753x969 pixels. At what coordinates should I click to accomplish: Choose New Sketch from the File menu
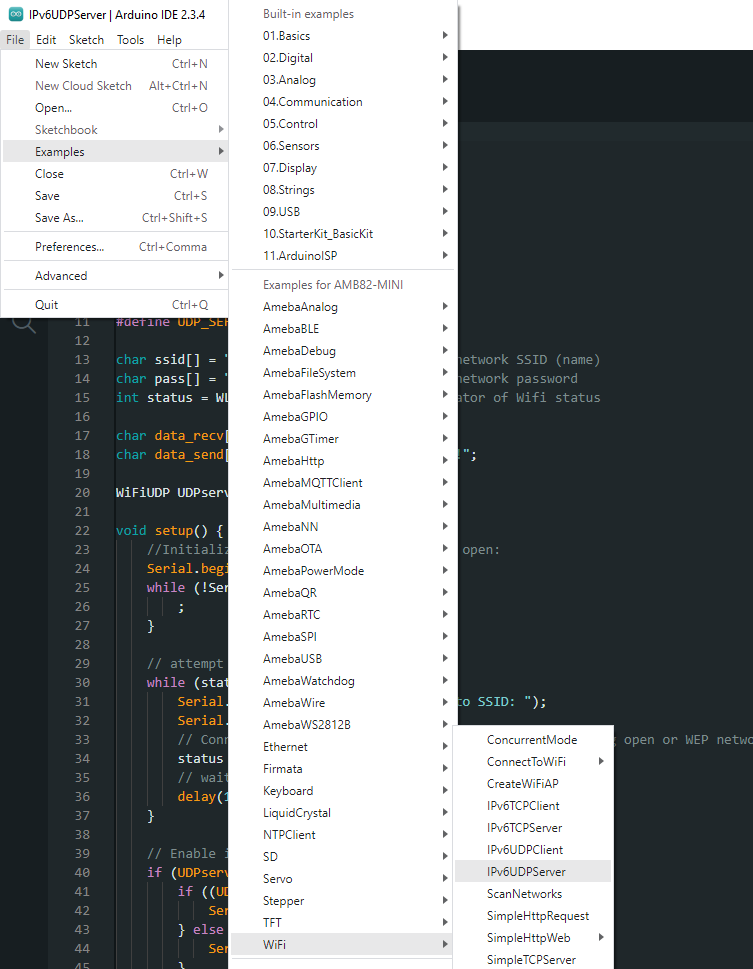click(66, 64)
